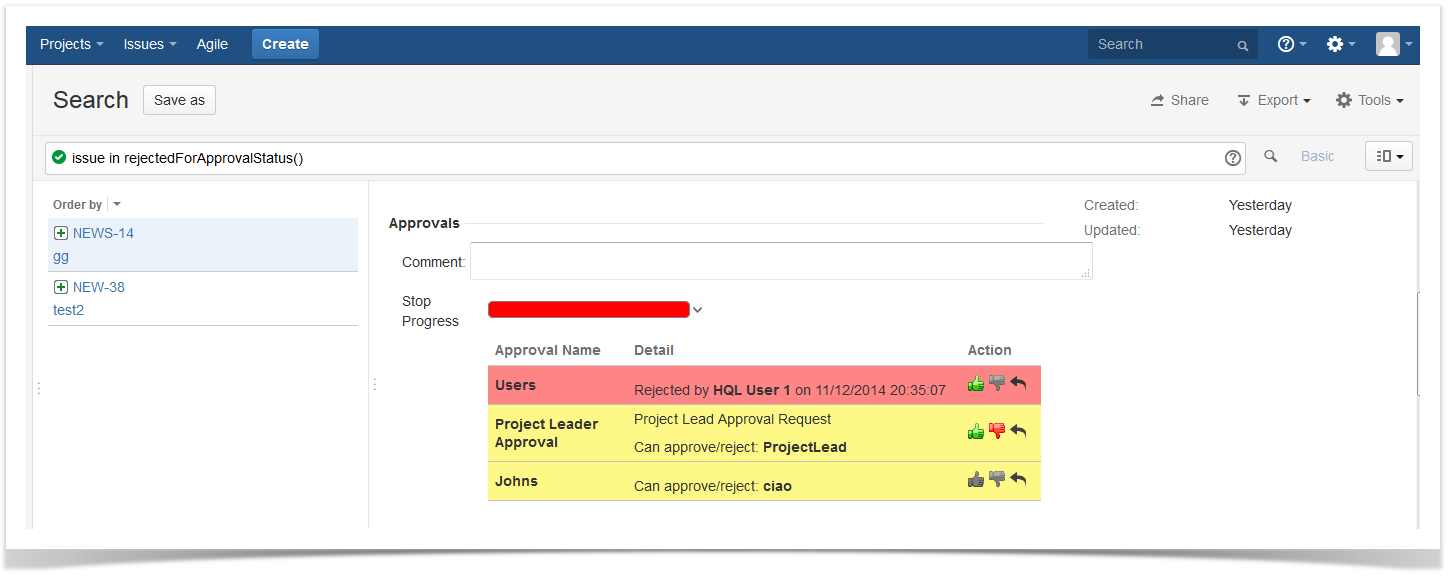Click the Create button
Viewport: 1454px width, 578px height.
coord(285,44)
